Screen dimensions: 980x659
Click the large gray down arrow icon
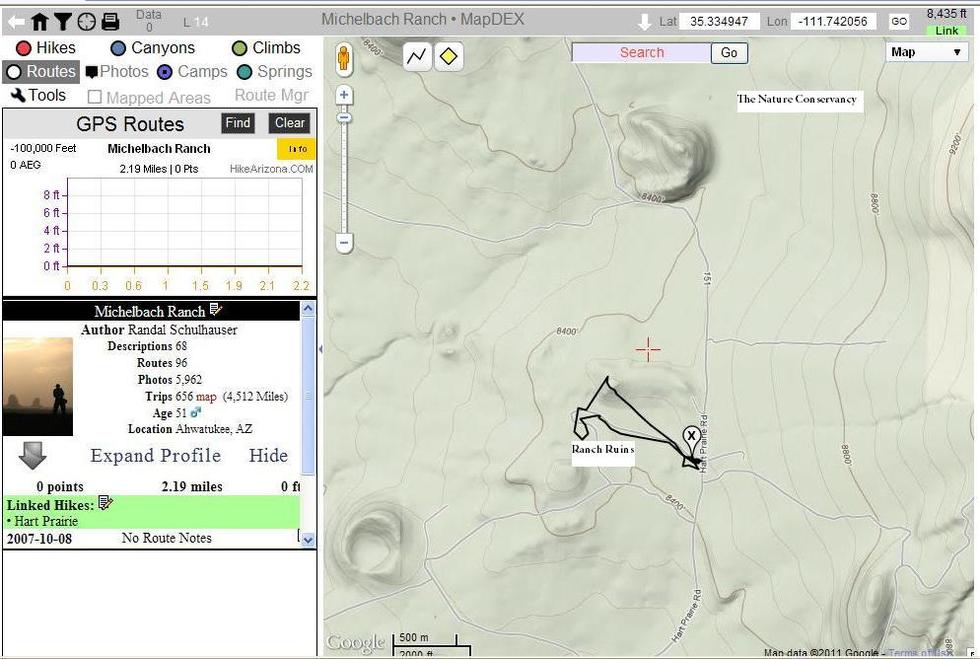coord(32,455)
